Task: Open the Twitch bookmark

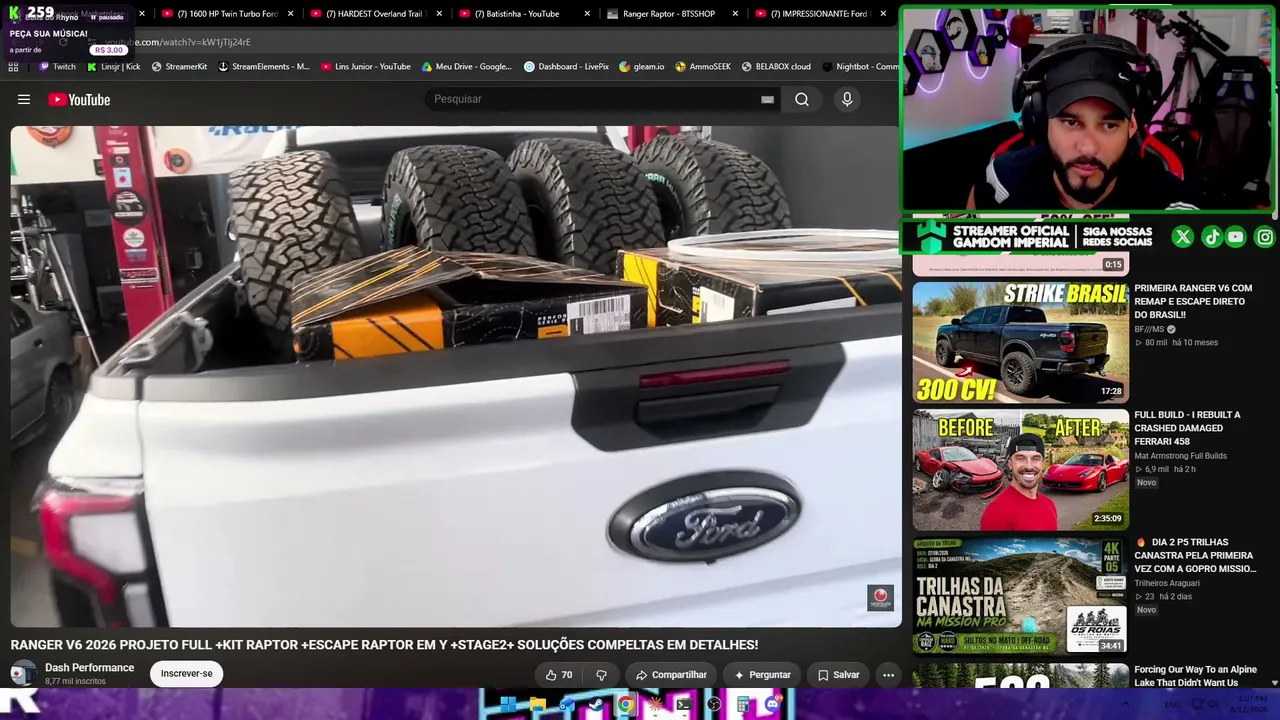Action: click(x=57, y=67)
